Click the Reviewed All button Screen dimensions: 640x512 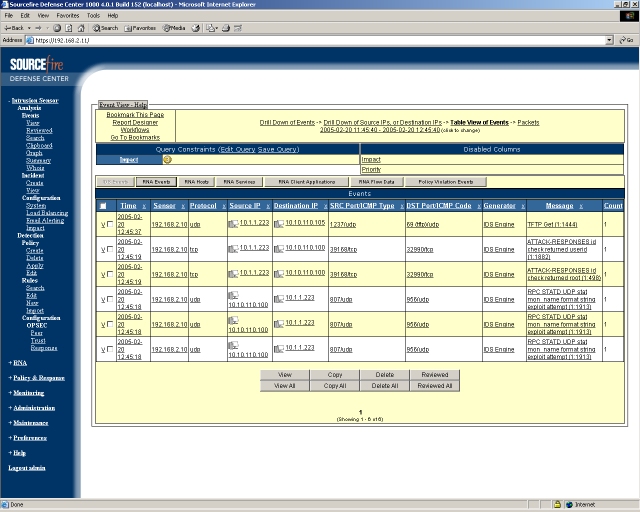click(x=435, y=386)
